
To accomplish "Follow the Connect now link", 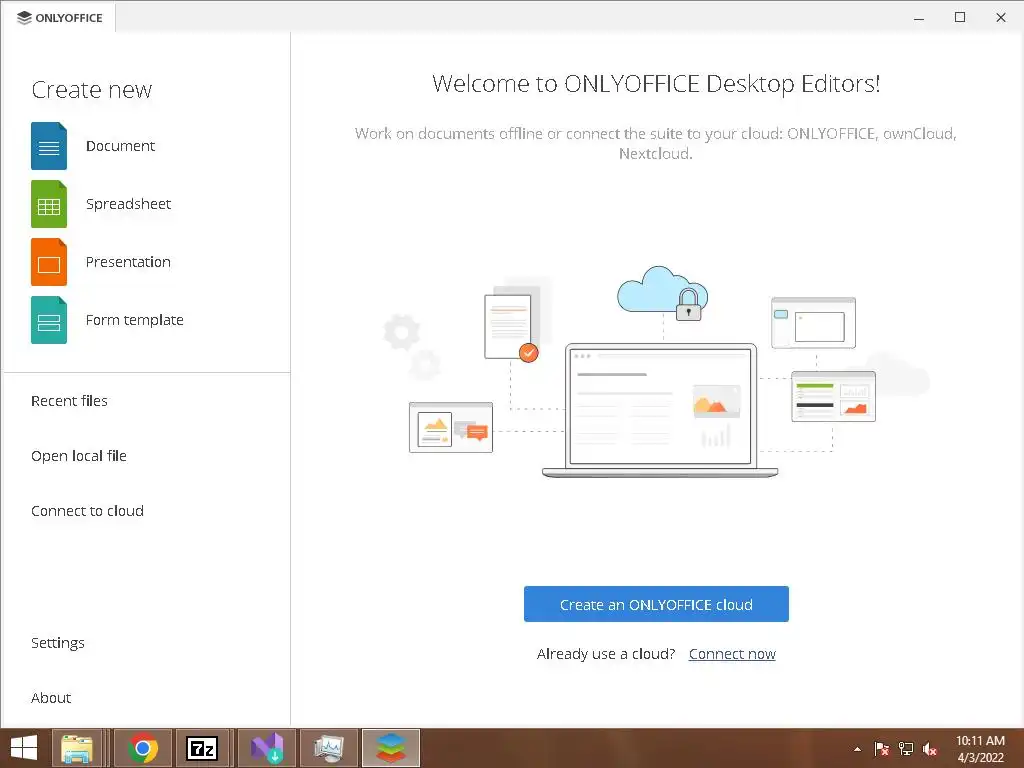I will click(732, 654).
